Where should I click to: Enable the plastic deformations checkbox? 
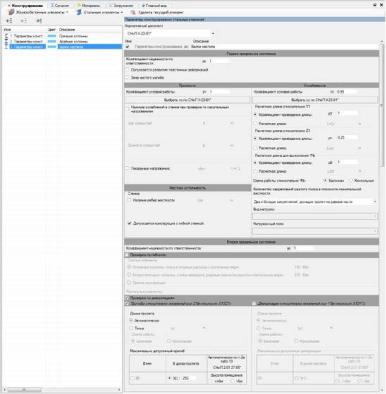pyautogui.click(x=128, y=70)
